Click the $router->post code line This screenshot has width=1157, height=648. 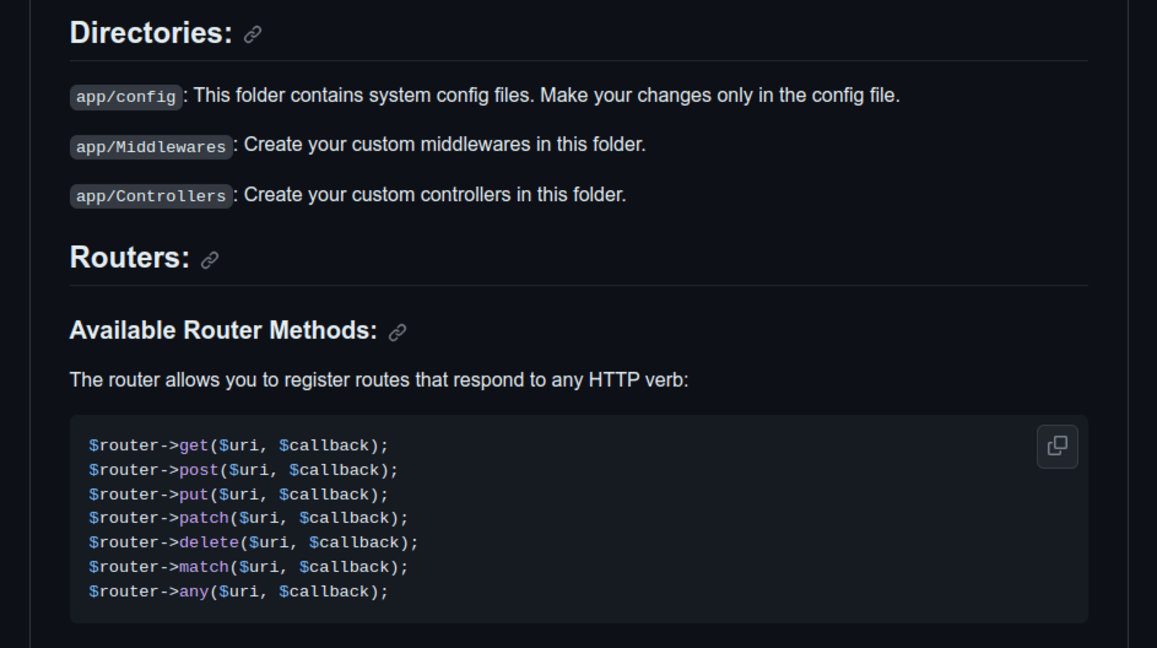click(245, 468)
